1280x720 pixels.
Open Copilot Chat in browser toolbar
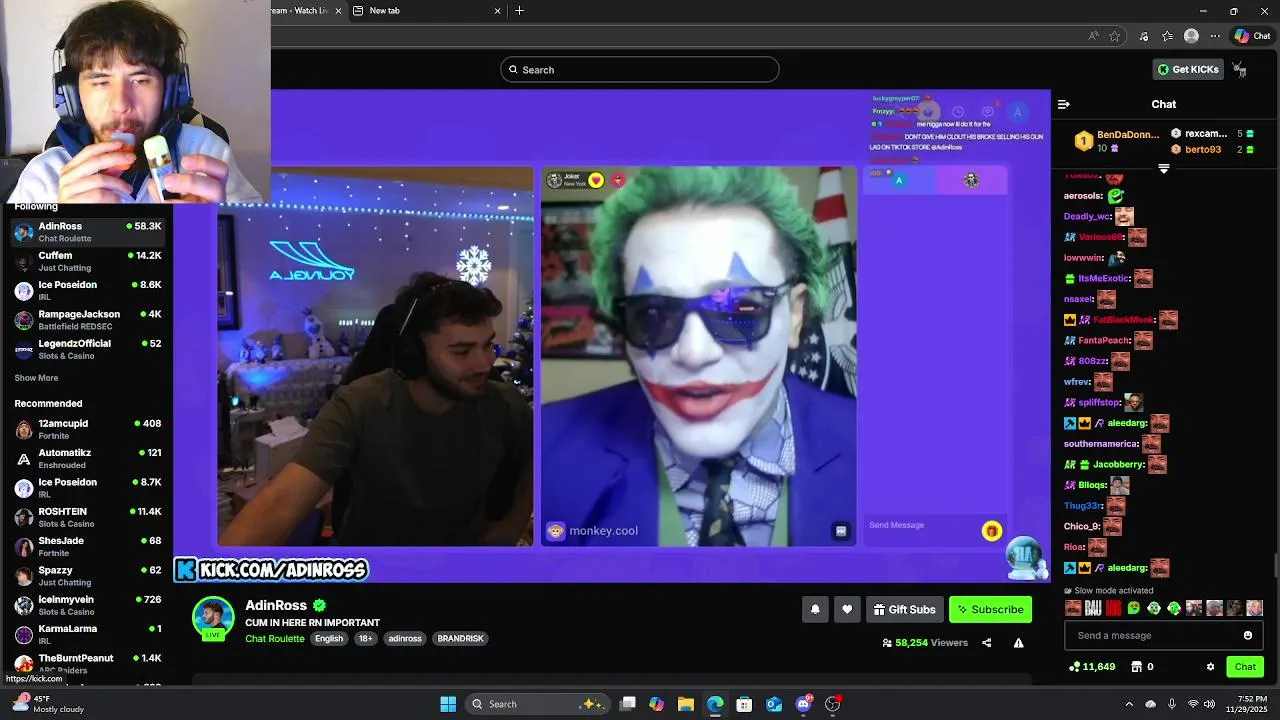[1252, 36]
